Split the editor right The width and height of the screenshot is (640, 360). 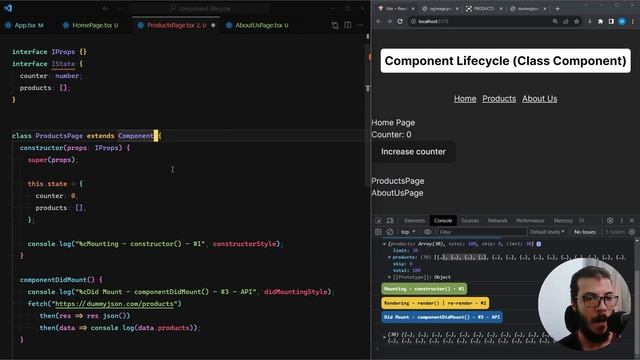tap(348, 25)
